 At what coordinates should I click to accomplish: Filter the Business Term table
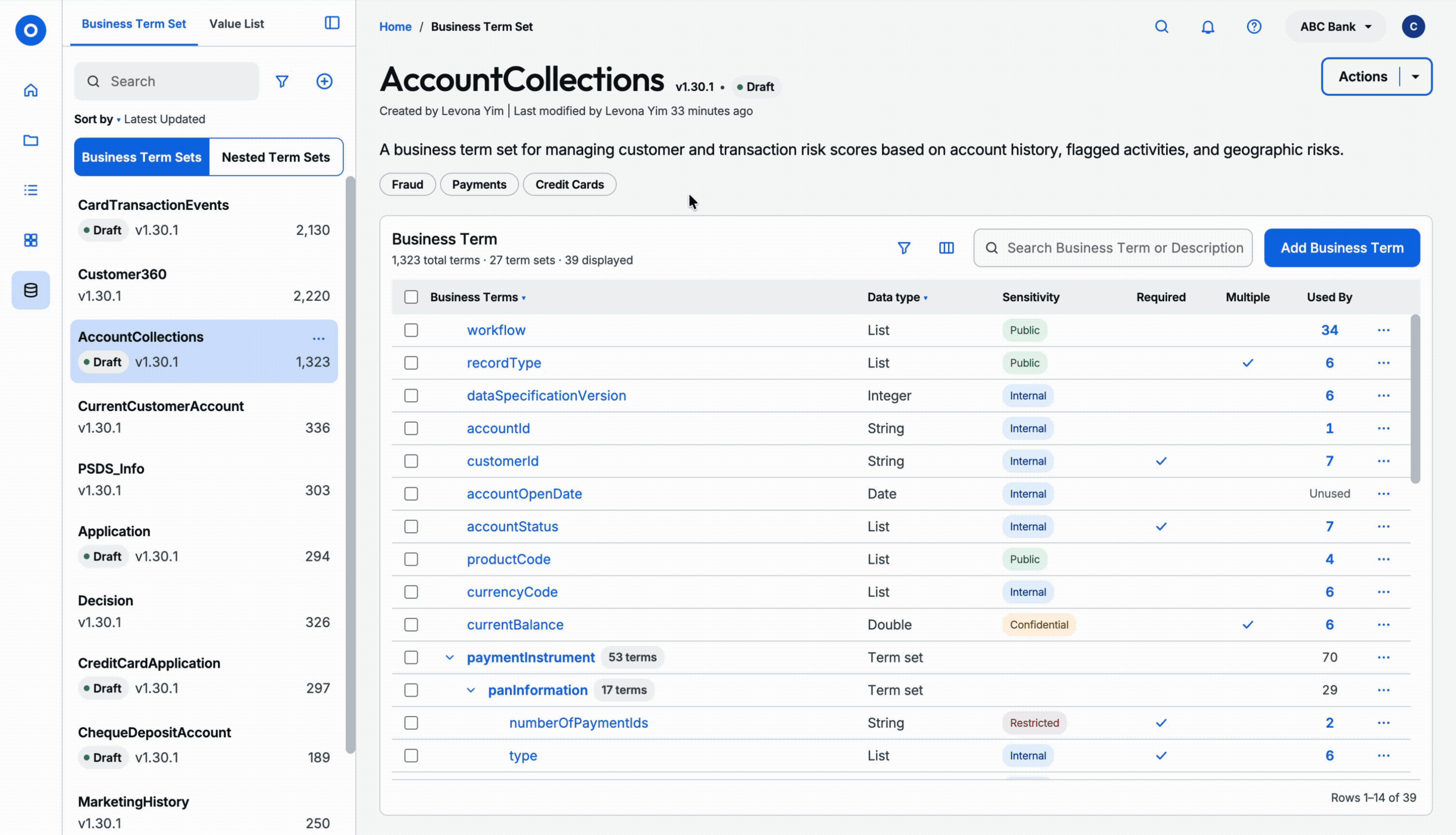[x=903, y=248]
